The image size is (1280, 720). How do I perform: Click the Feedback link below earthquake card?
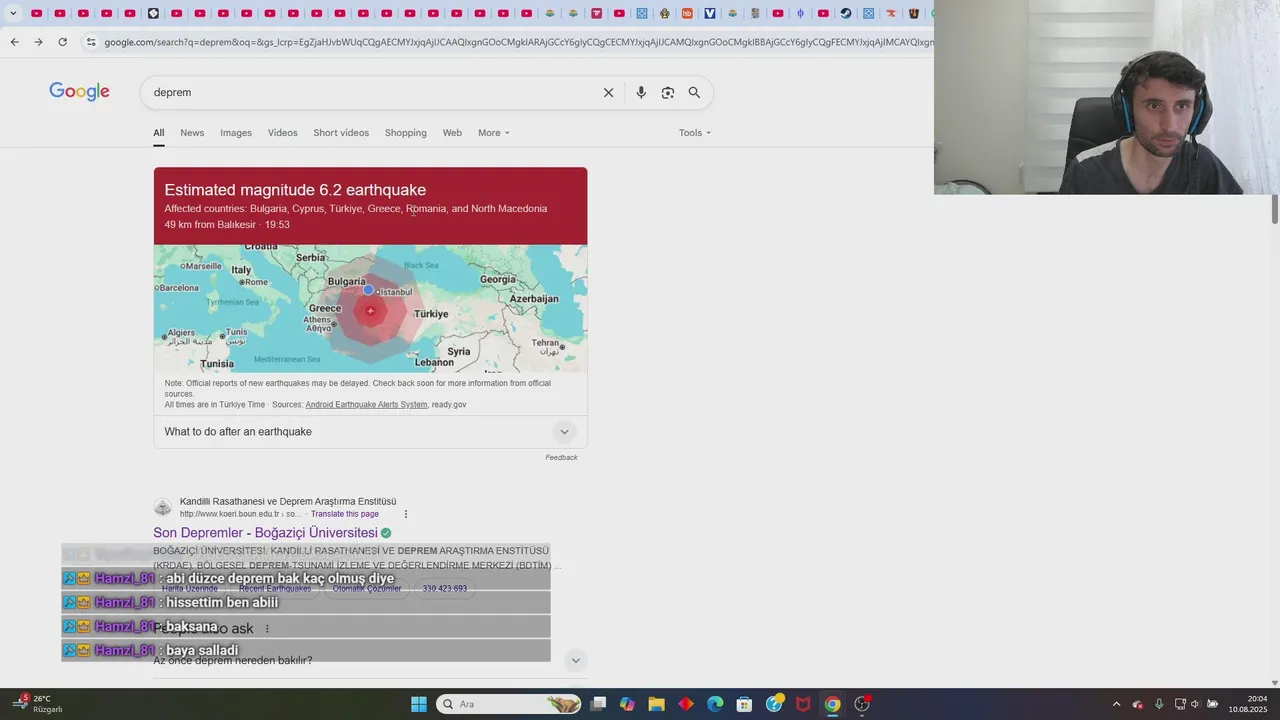(x=561, y=458)
